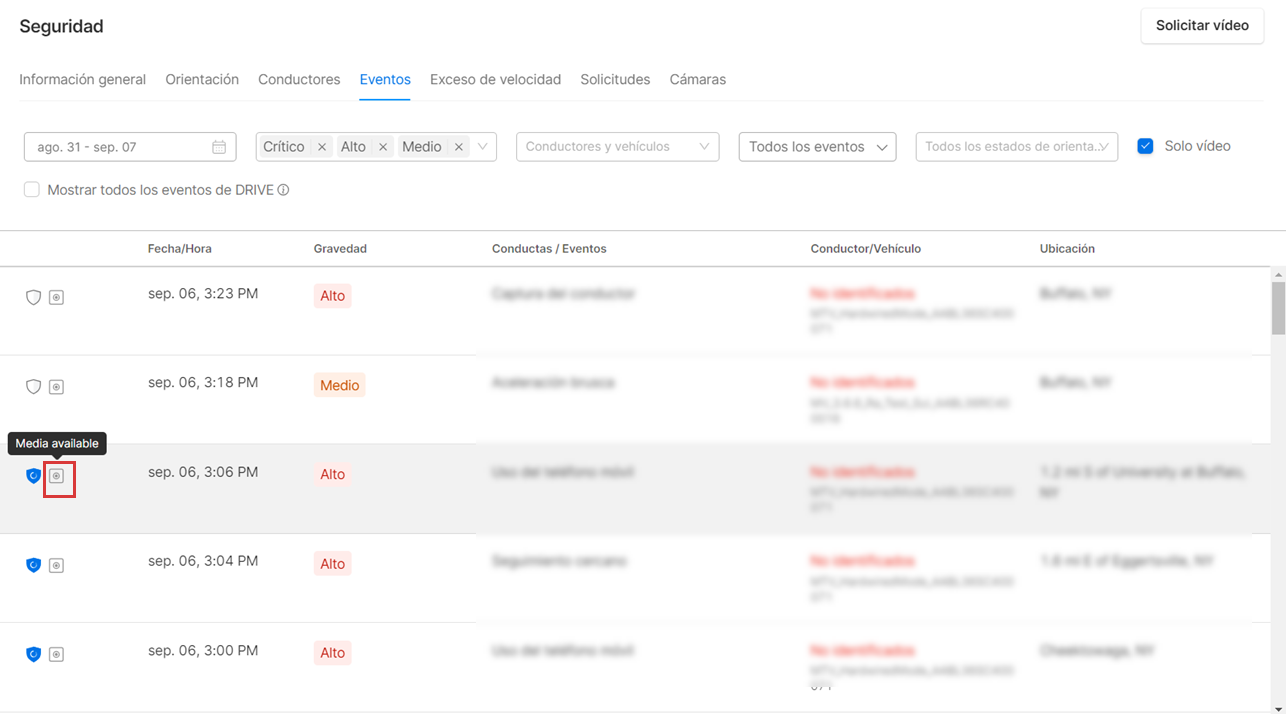Screen dimensions: 1286x714
Task: Expand the orientation status filter dropdown
Action: 1016,147
